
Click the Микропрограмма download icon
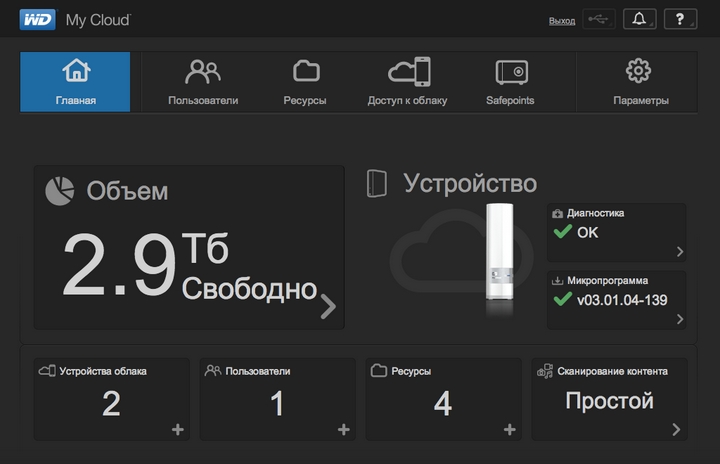pyautogui.click(x=557, y=281)
